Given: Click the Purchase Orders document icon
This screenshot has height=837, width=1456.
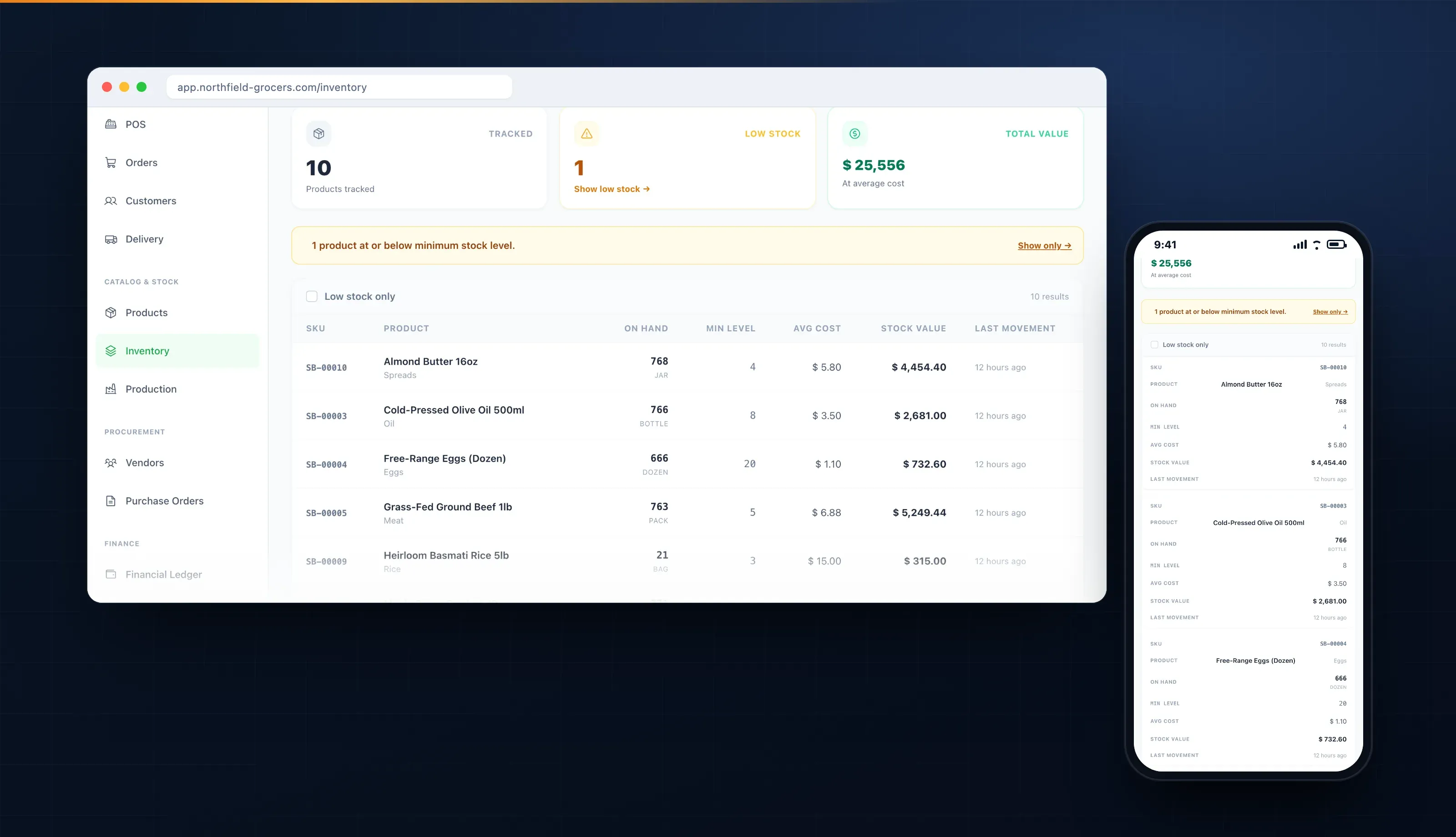Looking at the screenshot, I should point(111,501).
